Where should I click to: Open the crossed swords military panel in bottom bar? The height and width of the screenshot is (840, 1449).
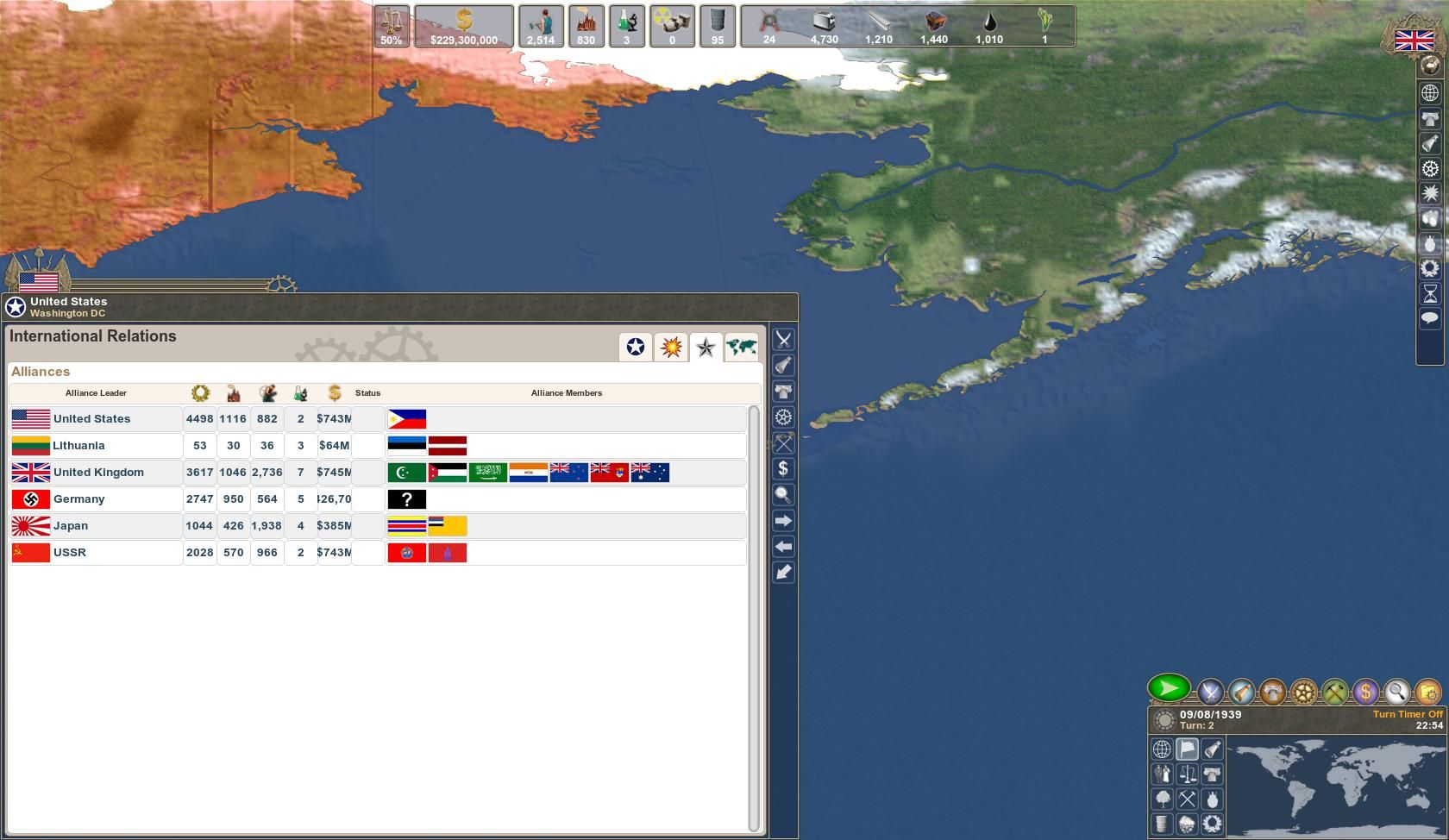(x=1210, y=691)
